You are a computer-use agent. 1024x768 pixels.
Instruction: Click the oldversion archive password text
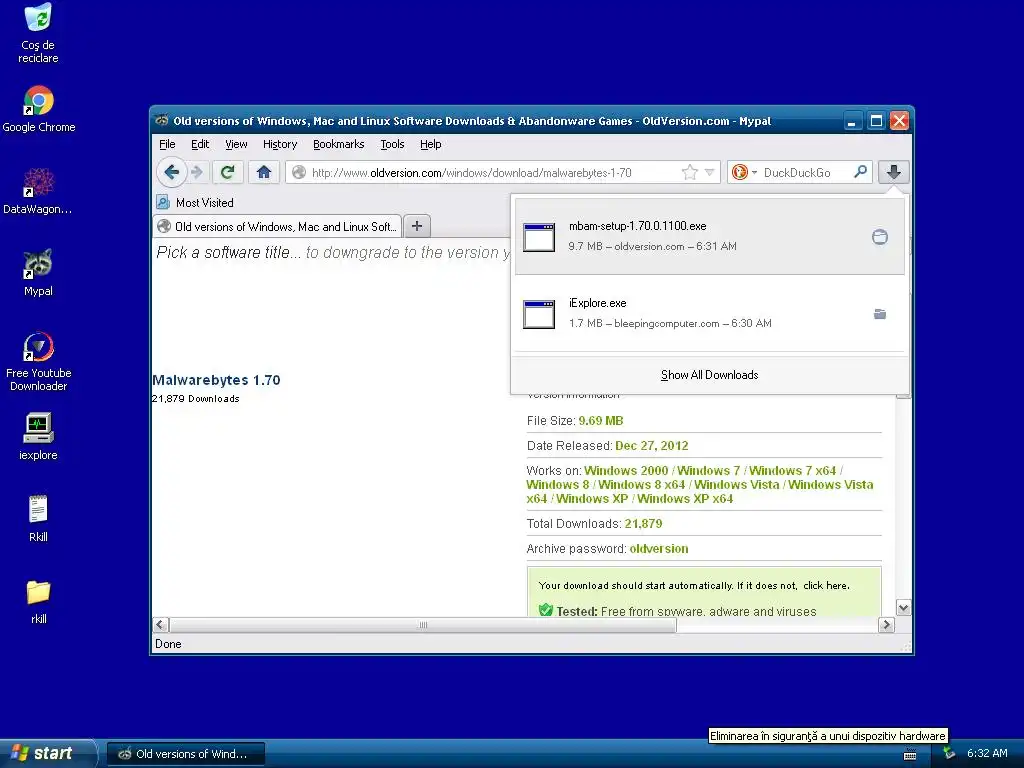click(x=658, y=549)
